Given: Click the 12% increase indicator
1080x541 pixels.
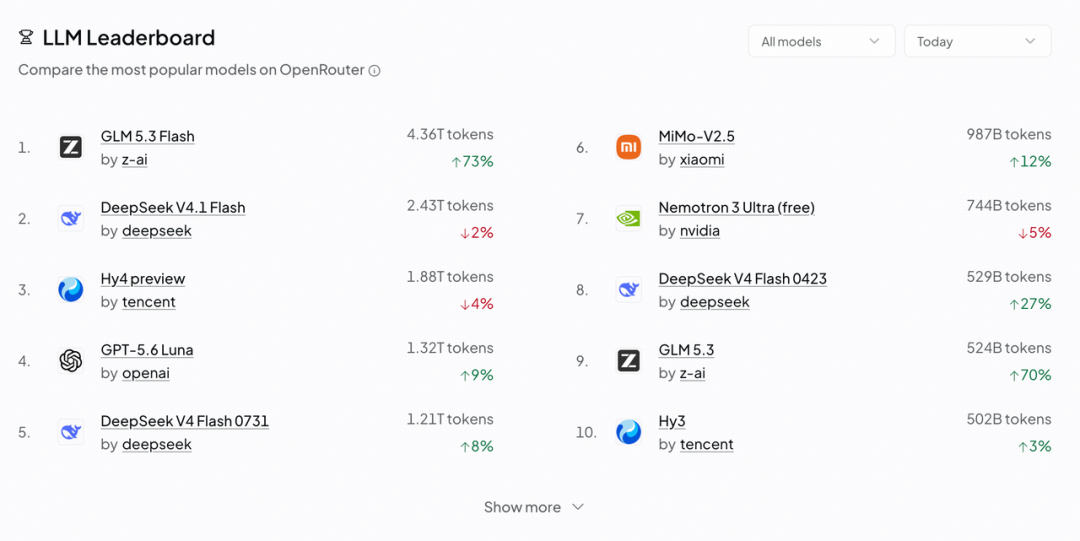Looking at the screenshot, I should [1030, 161].
